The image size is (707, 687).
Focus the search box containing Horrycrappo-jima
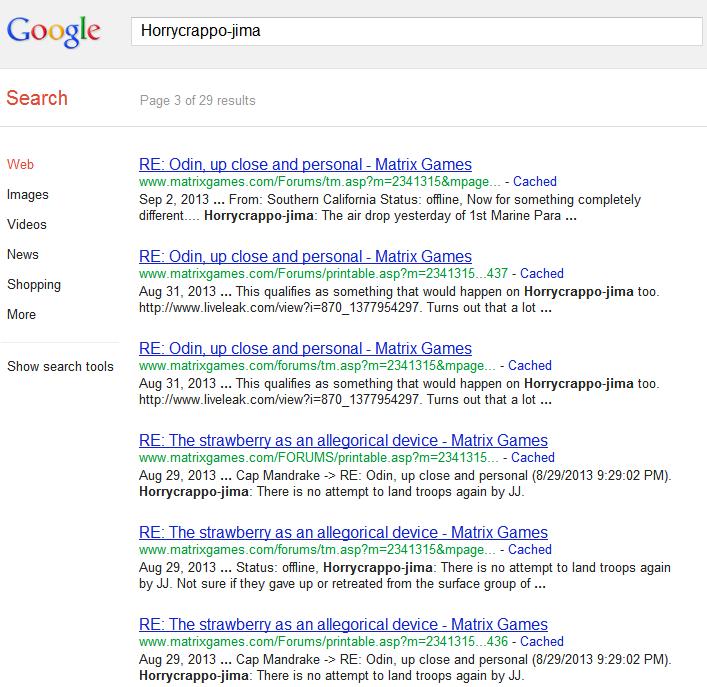pos(417,31)
